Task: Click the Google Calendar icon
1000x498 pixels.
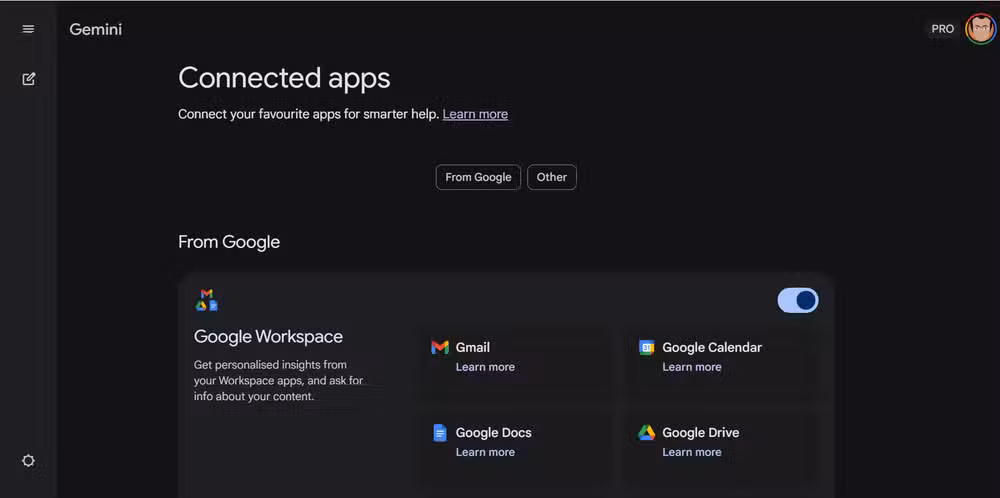Action: [x=647, y=348]
